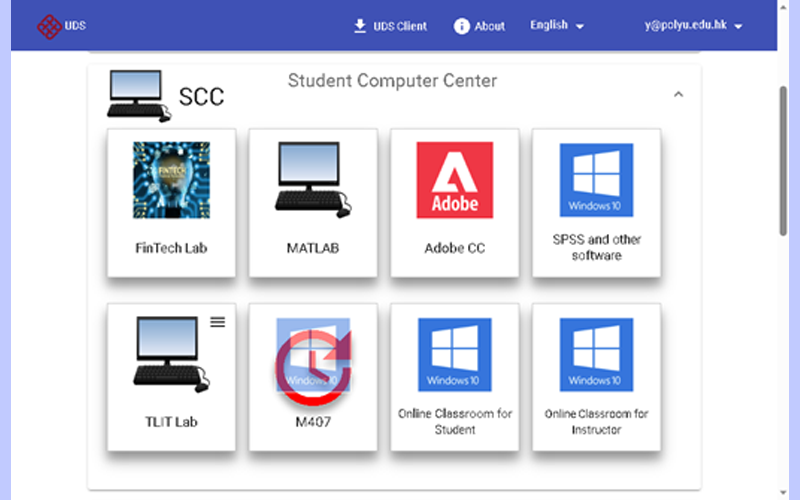800x500 pixels.
Task: Click the SCC computer group icon
Action: tap(134, 94)
